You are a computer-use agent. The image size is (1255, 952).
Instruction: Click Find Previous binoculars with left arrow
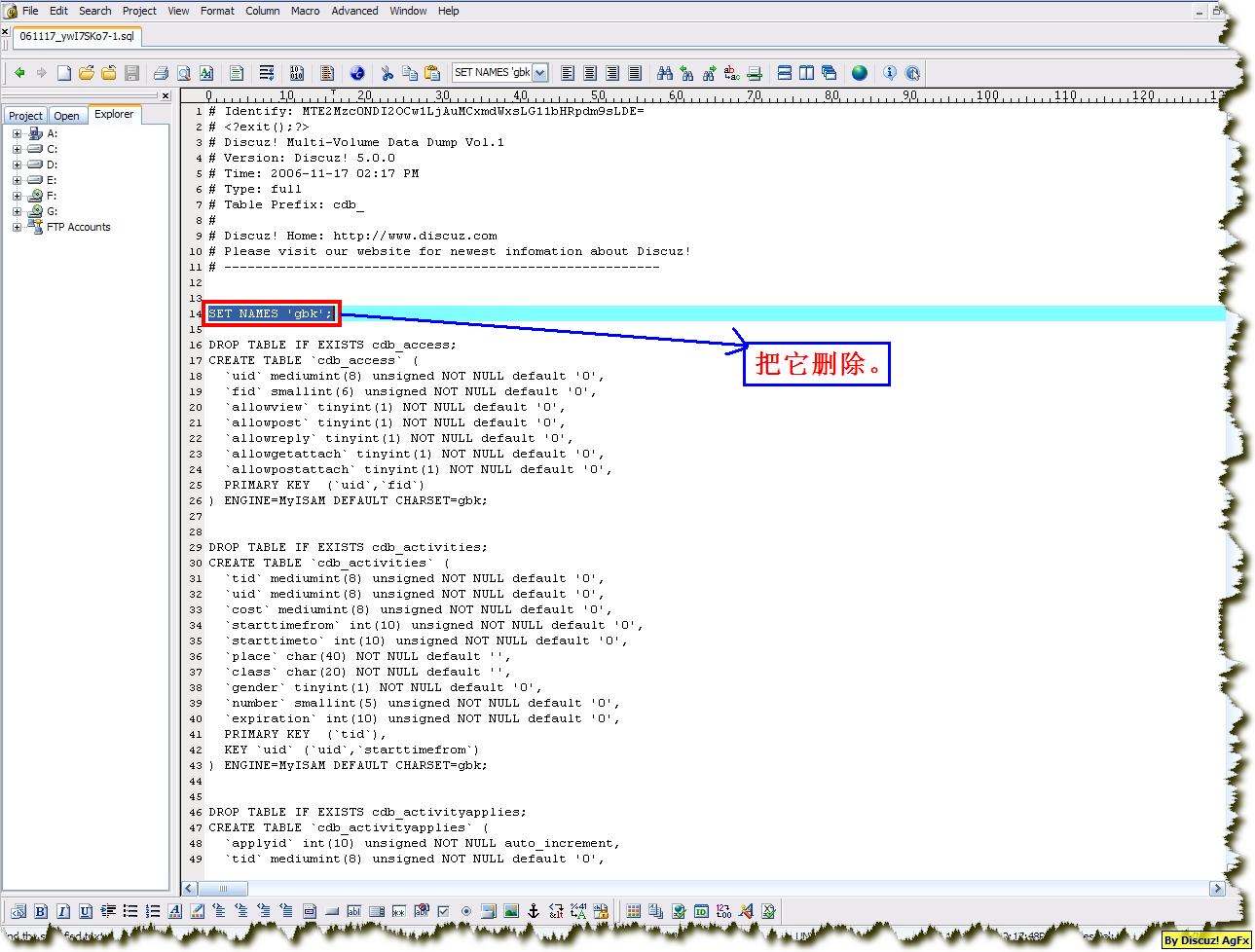click(x=687, y=73)
